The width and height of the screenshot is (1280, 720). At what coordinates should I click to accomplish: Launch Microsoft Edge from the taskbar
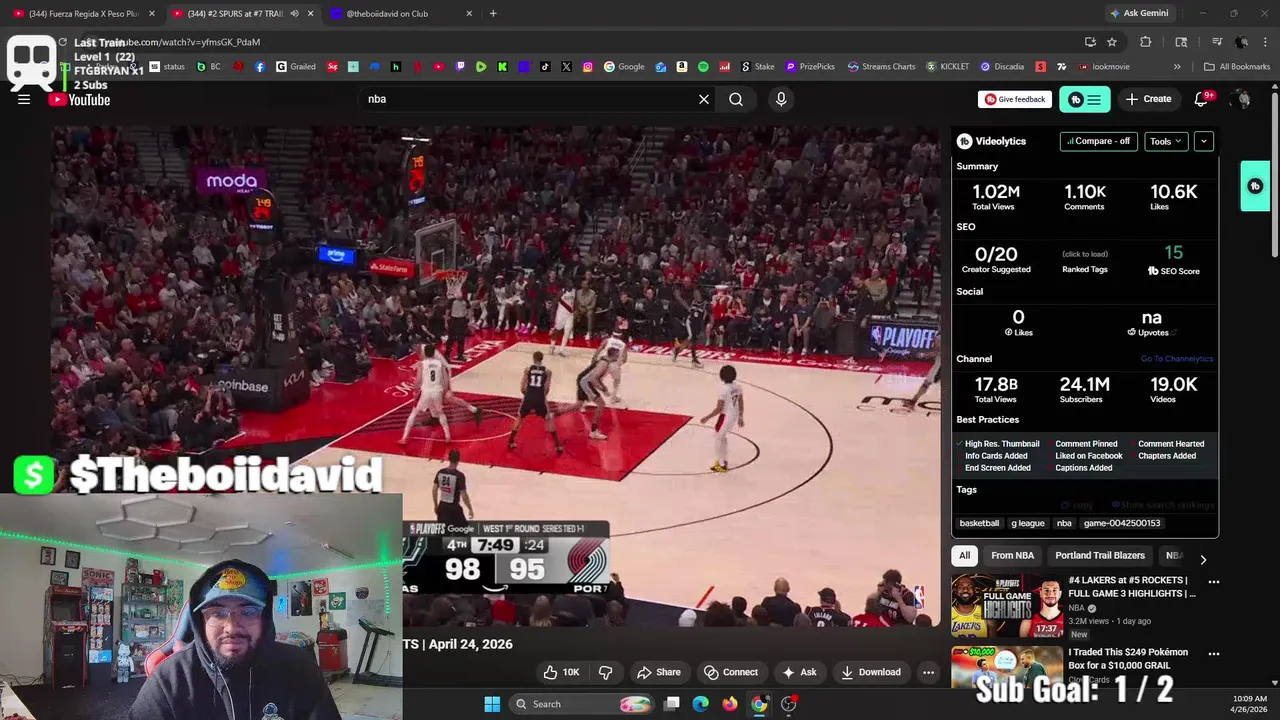(x=701, y=704)
